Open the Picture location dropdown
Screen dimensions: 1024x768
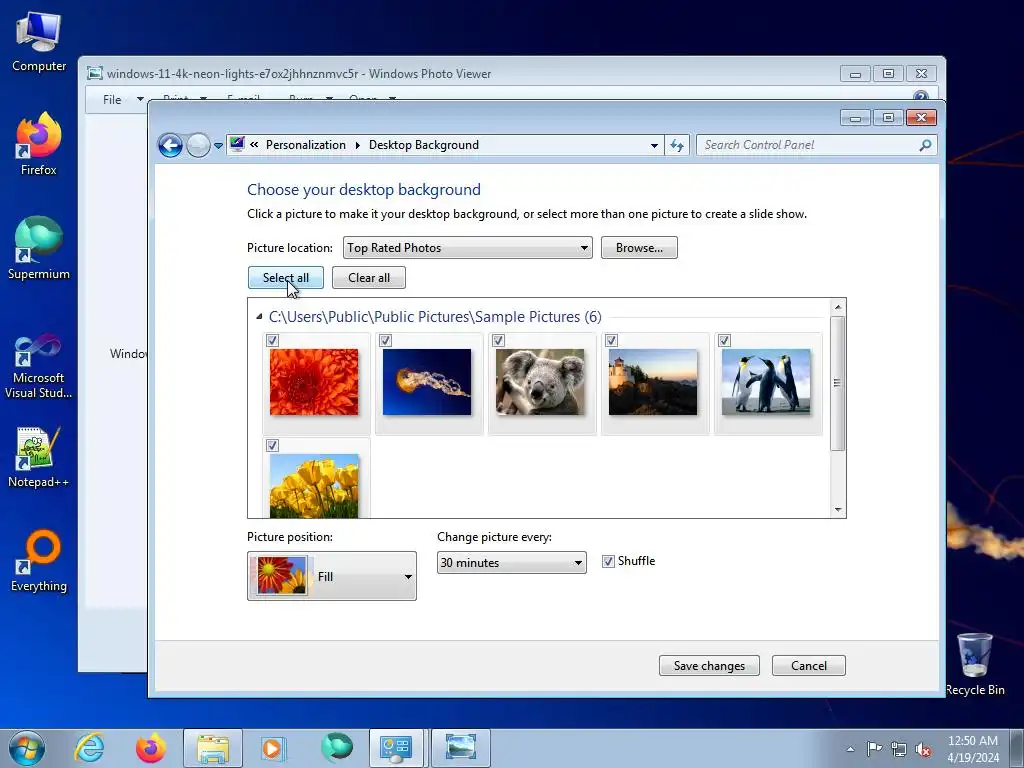[x=468, y=248]
